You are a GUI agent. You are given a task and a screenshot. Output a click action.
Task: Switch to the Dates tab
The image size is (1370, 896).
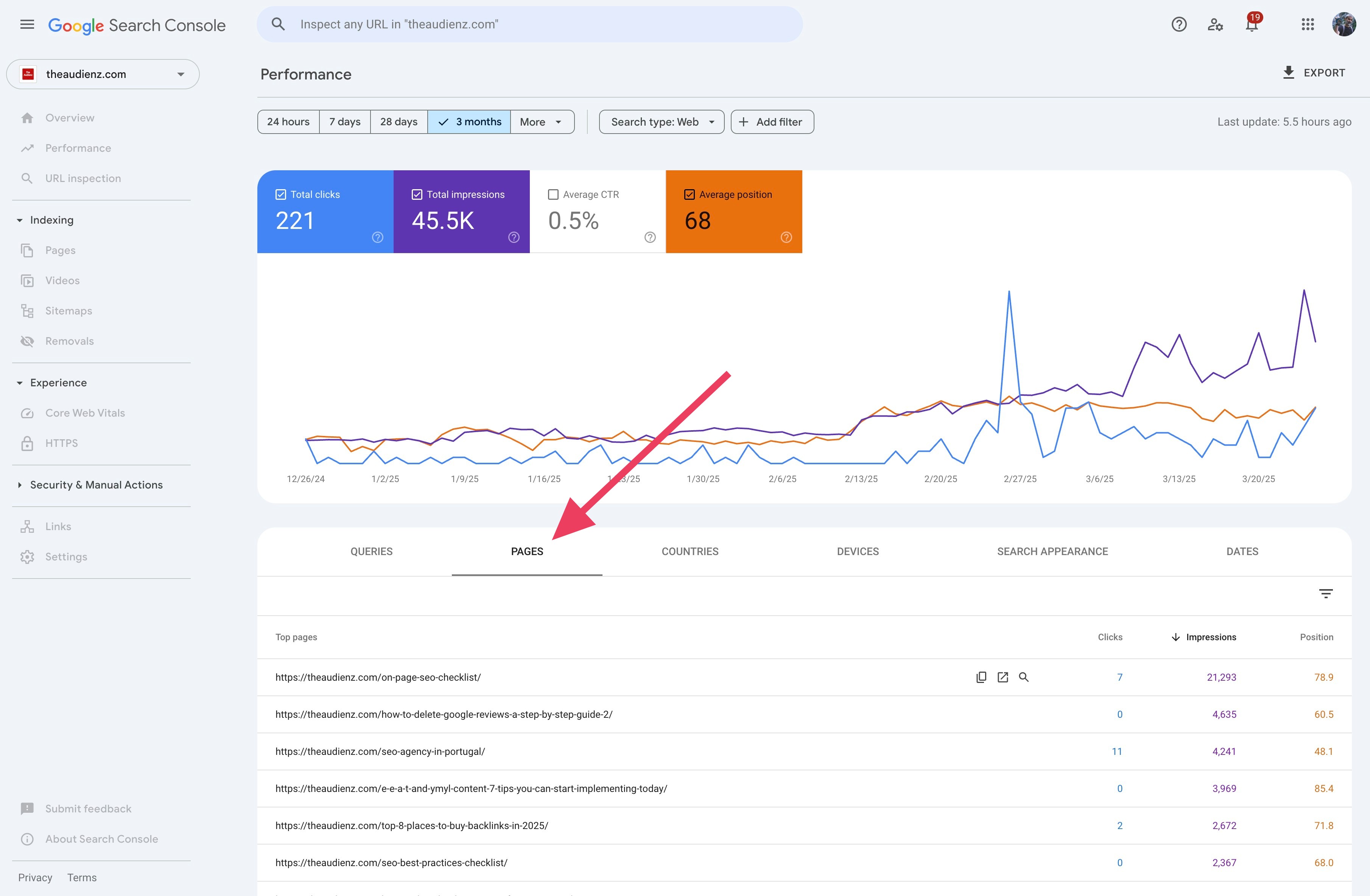coord(1242,551)
